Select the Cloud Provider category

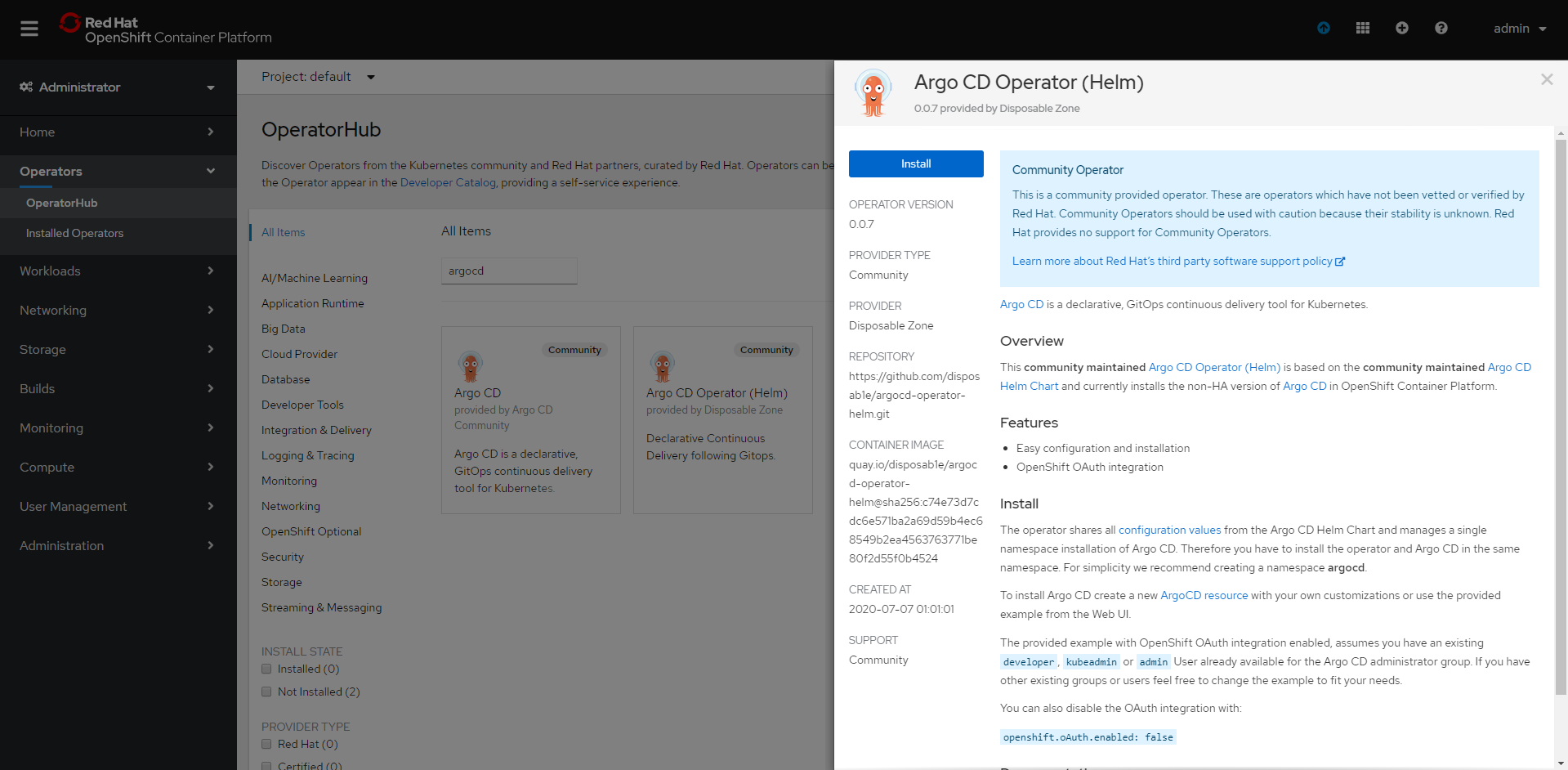pyautogui.click(x=299, y=354)
